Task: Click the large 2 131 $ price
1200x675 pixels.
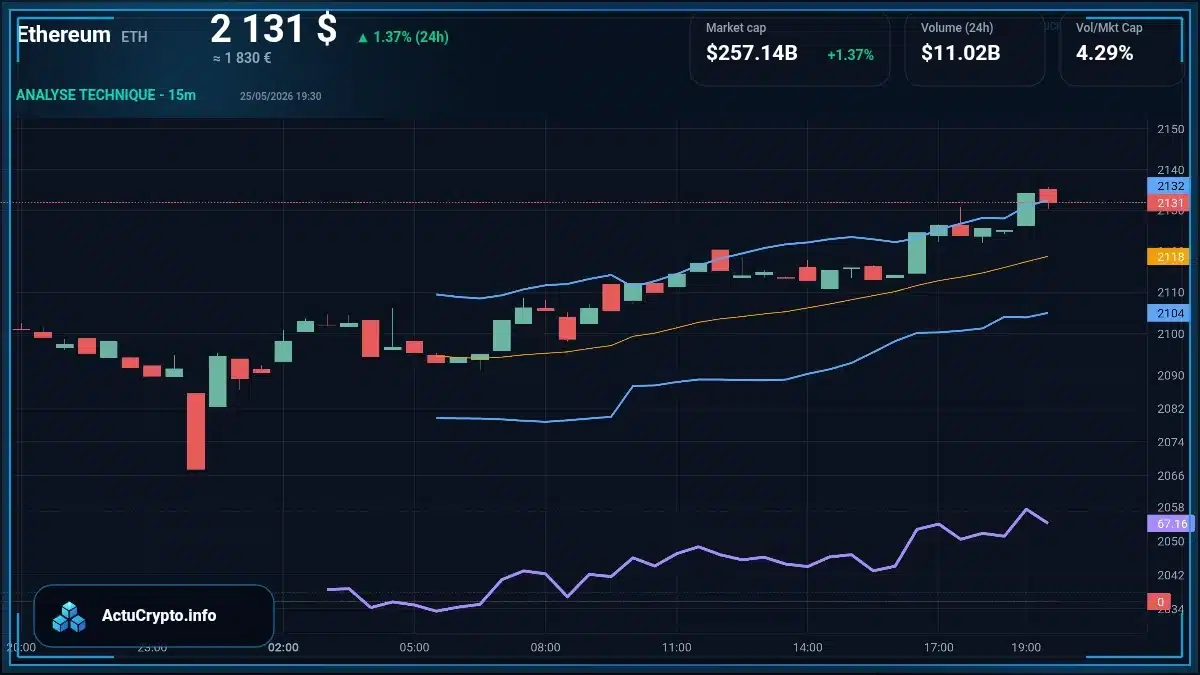Action: coord(273,28)
